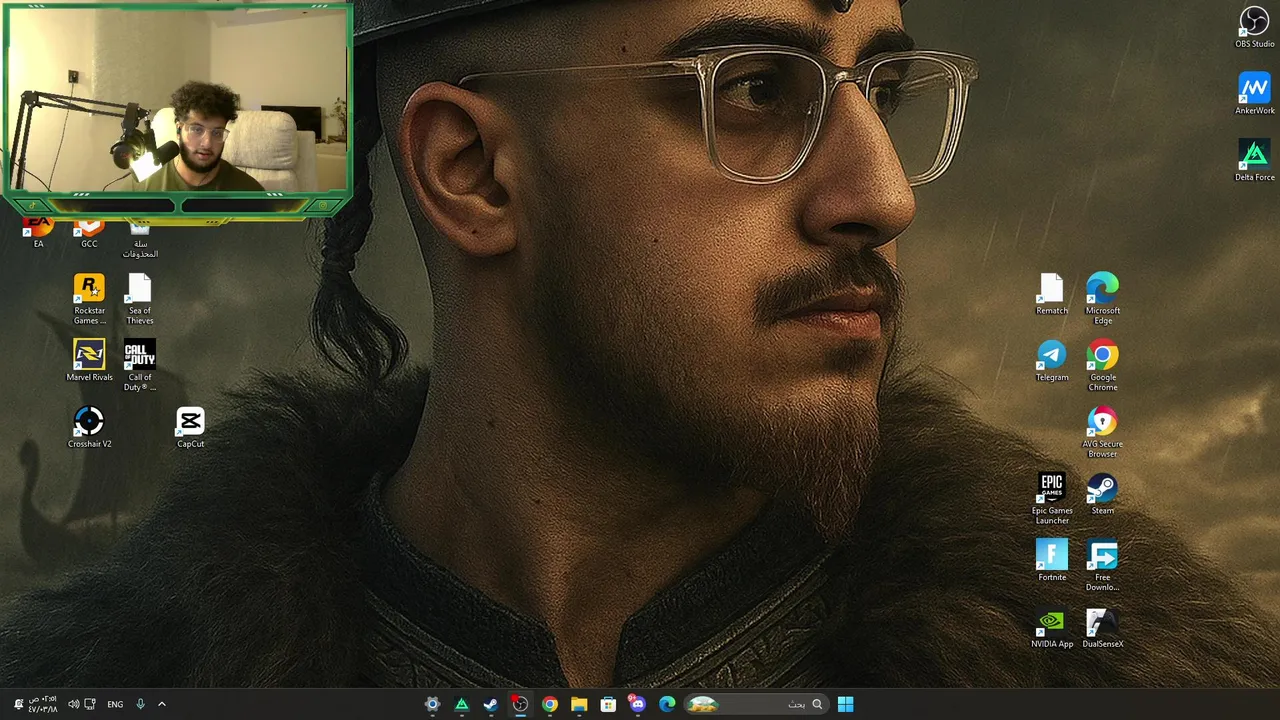Open Steam from the taskbar
This screenshot has height=720, width=1280.
490,704
